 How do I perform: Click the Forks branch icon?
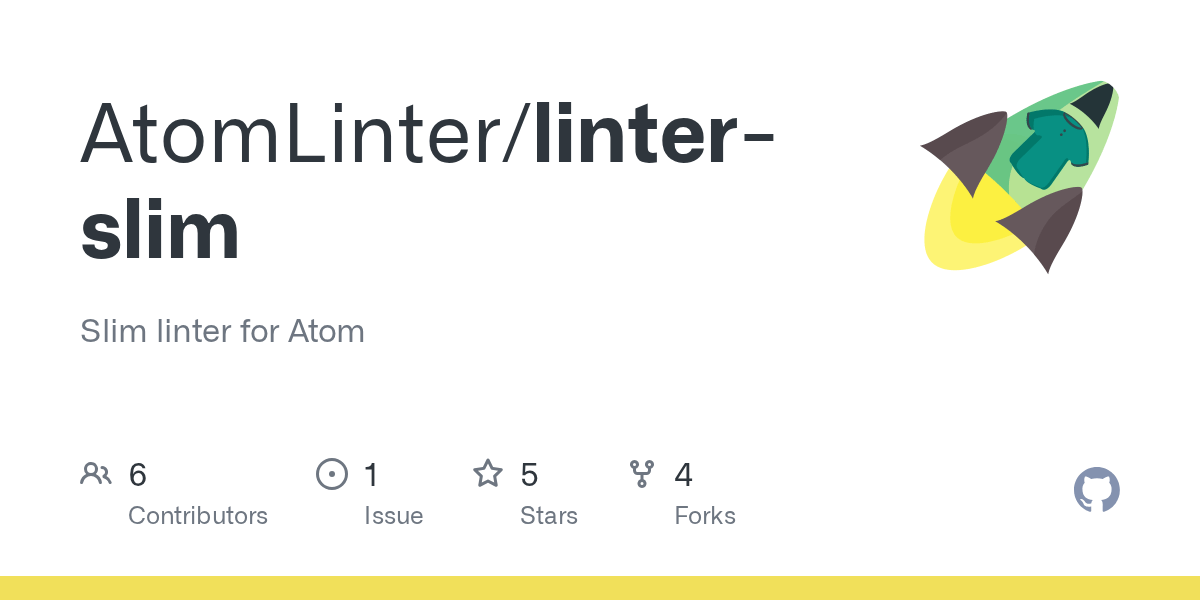pyautogui.click(x=642, y=474)
